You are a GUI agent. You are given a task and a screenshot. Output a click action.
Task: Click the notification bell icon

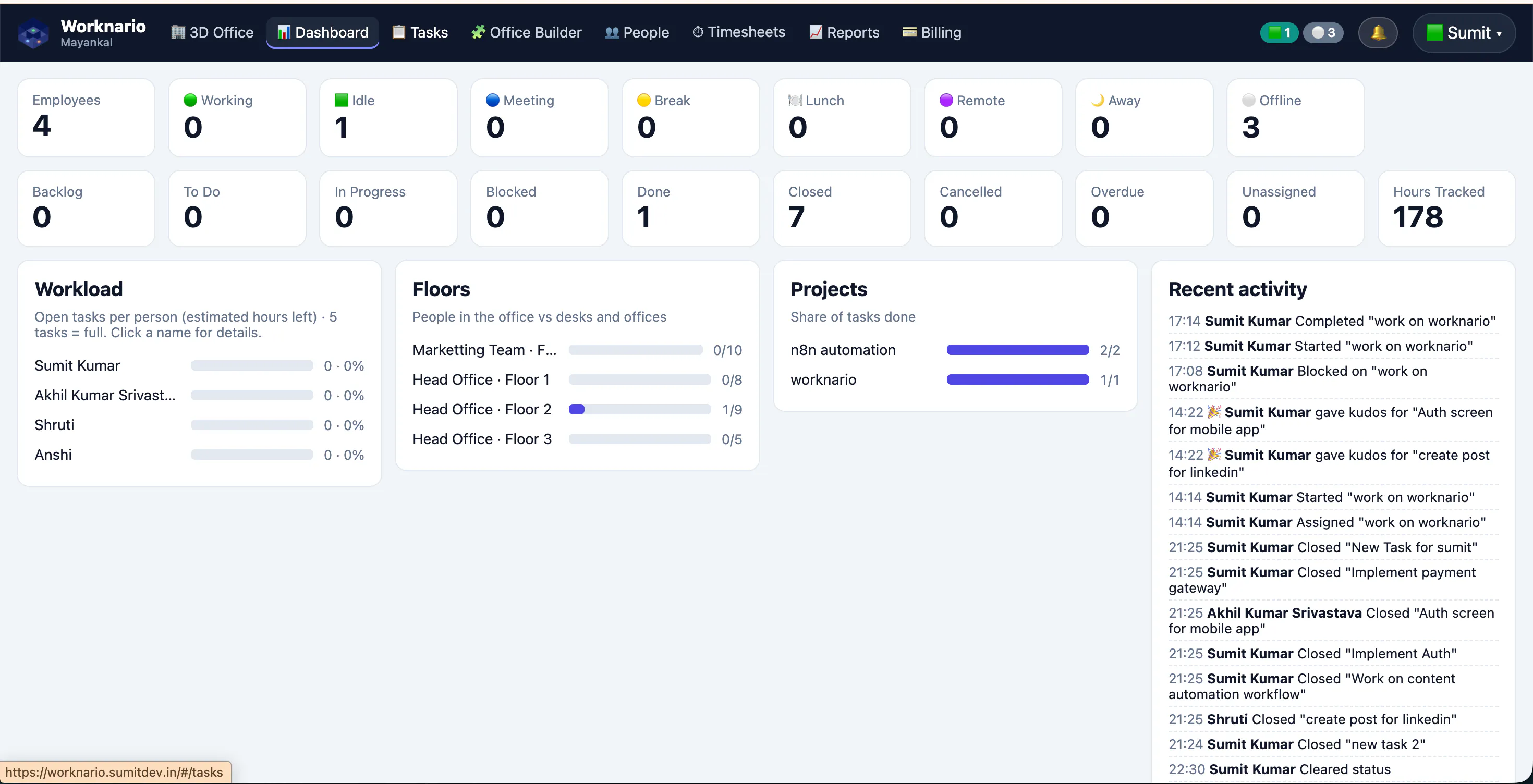point(1378,33)
